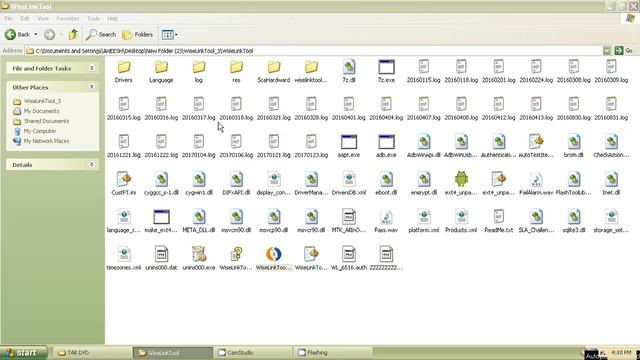Select the Android ext4_unpa... icon
This screenshot has width=640, height=360.
click(461, 184)
